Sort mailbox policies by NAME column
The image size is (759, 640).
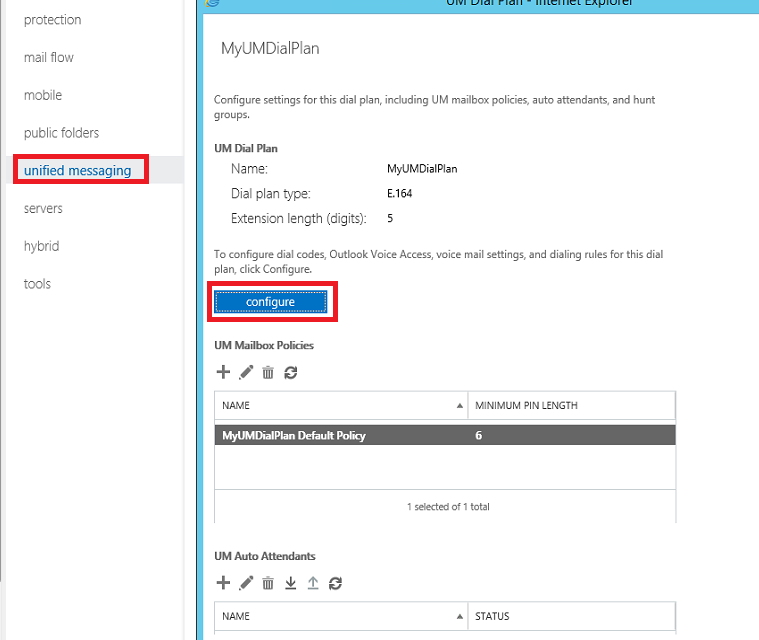340,405
